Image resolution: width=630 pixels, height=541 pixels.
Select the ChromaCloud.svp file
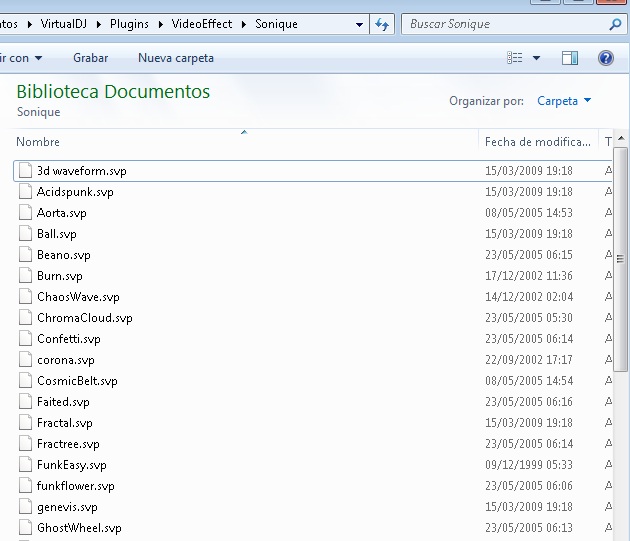85,318
